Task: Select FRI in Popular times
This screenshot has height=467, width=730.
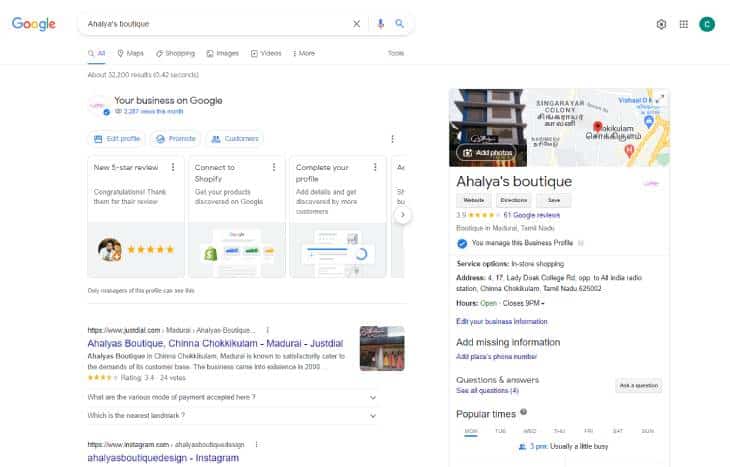Action: pyautogui.click(x=588, y=431)
